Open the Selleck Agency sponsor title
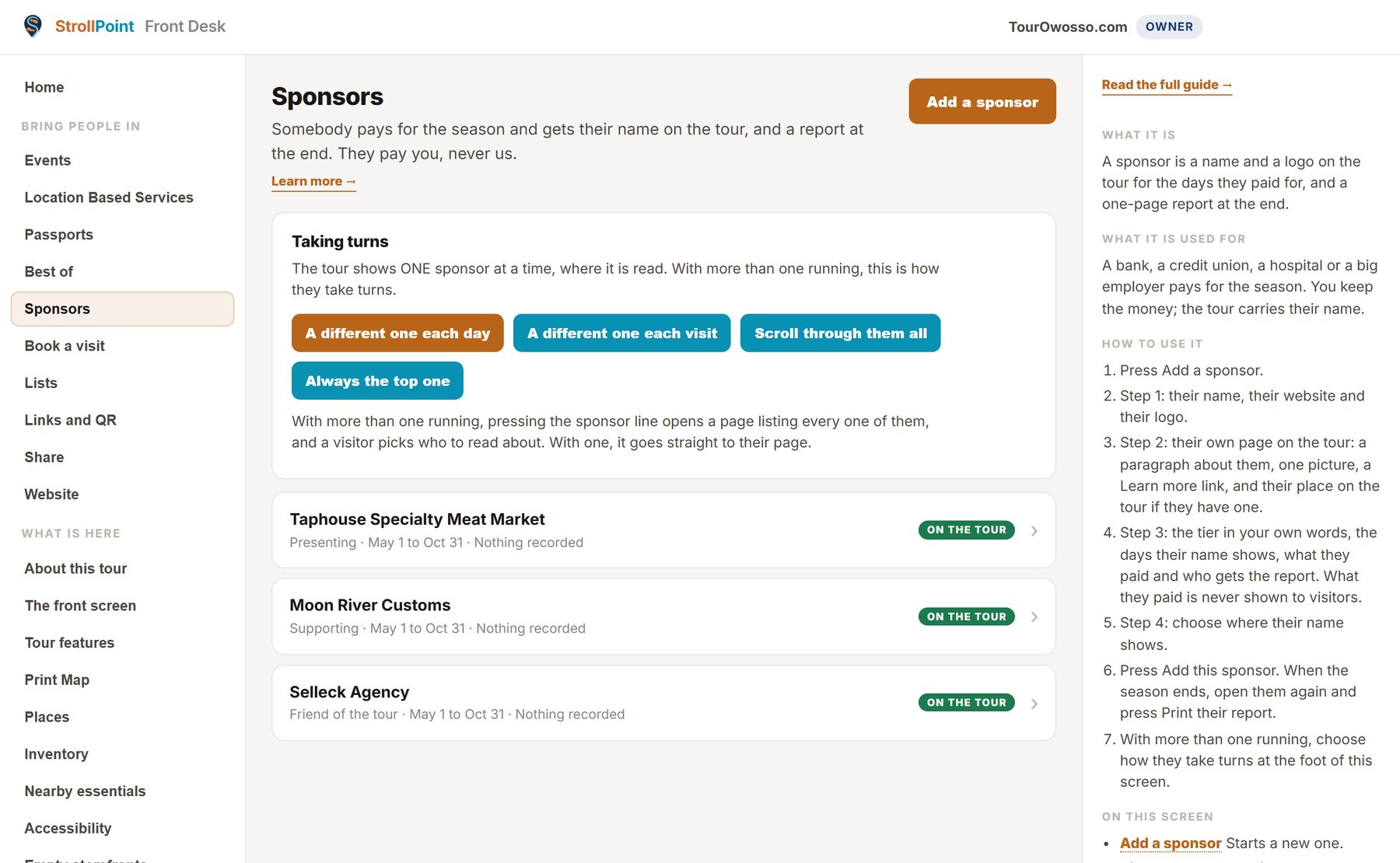Viewport: 1400px width, 863px height. point(349,693)
